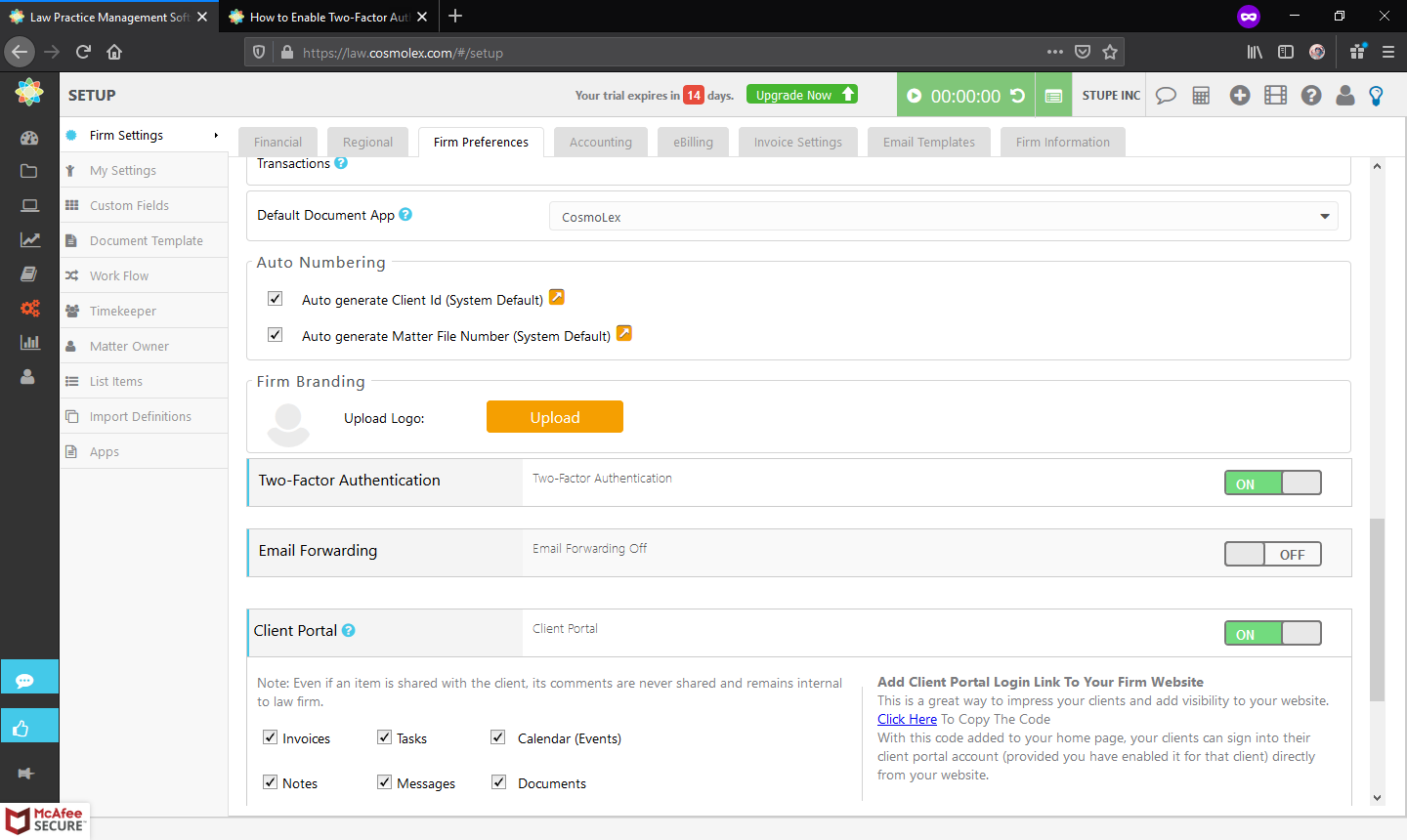The height and width of the screenshot is (840, 1407).
Task: Open the matters folder icon in sidebar
Action: [29, 171]
